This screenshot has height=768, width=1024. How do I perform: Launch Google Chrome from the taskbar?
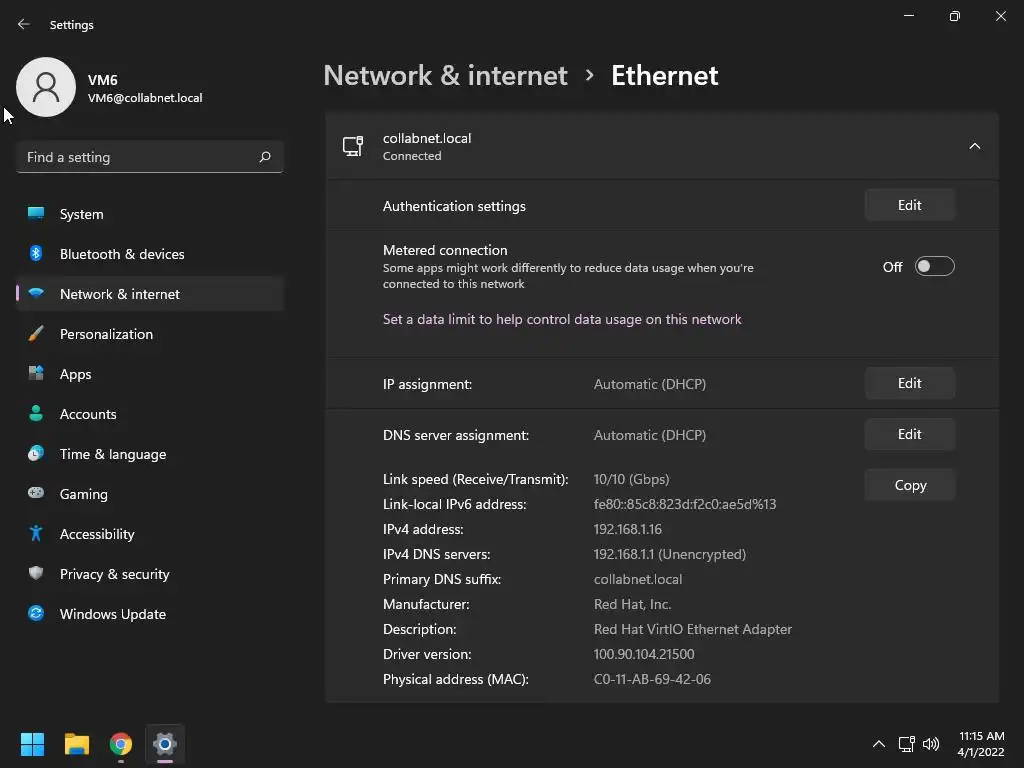121,744
